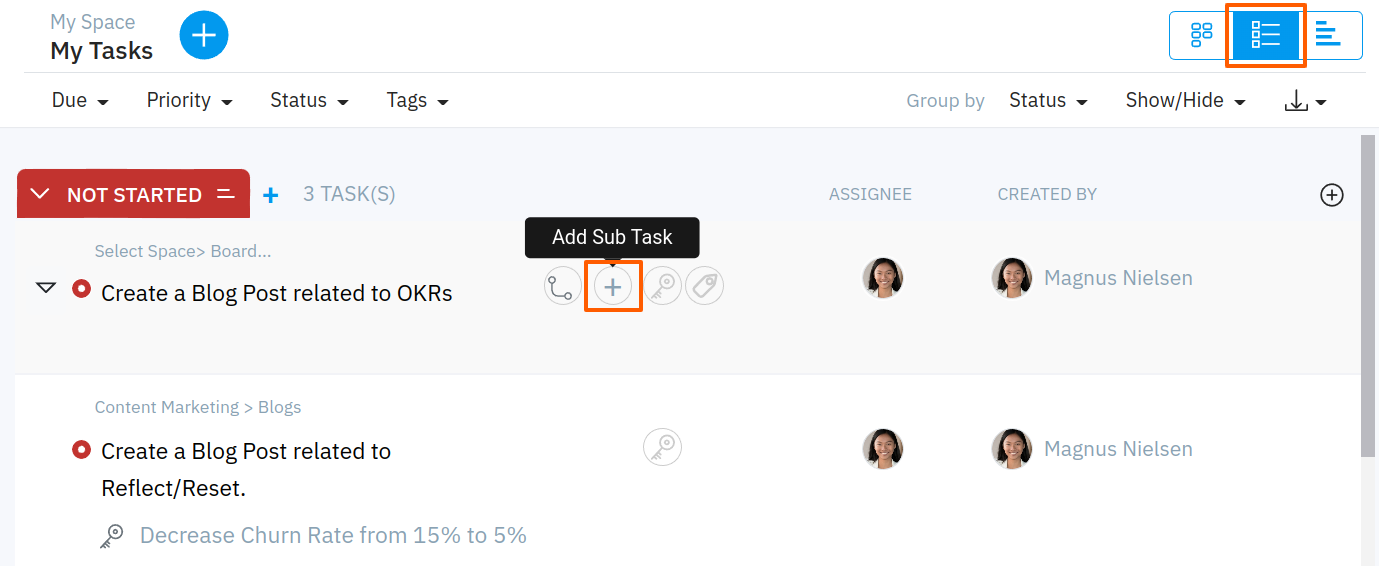Click the blue plus button beside My Tasks
Image resolution: width=1379 pixels, height=566 pixels.
coord(204,36)
